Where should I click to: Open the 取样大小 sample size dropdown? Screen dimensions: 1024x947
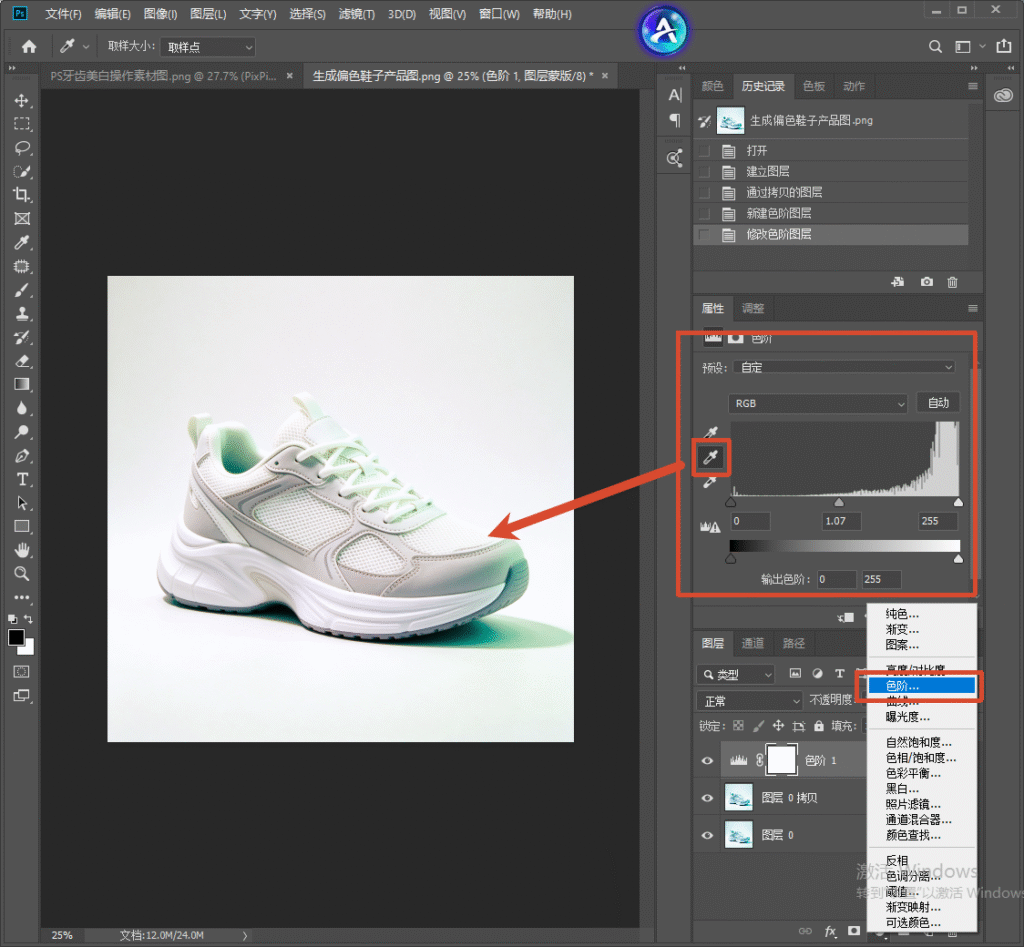[208, 47]
